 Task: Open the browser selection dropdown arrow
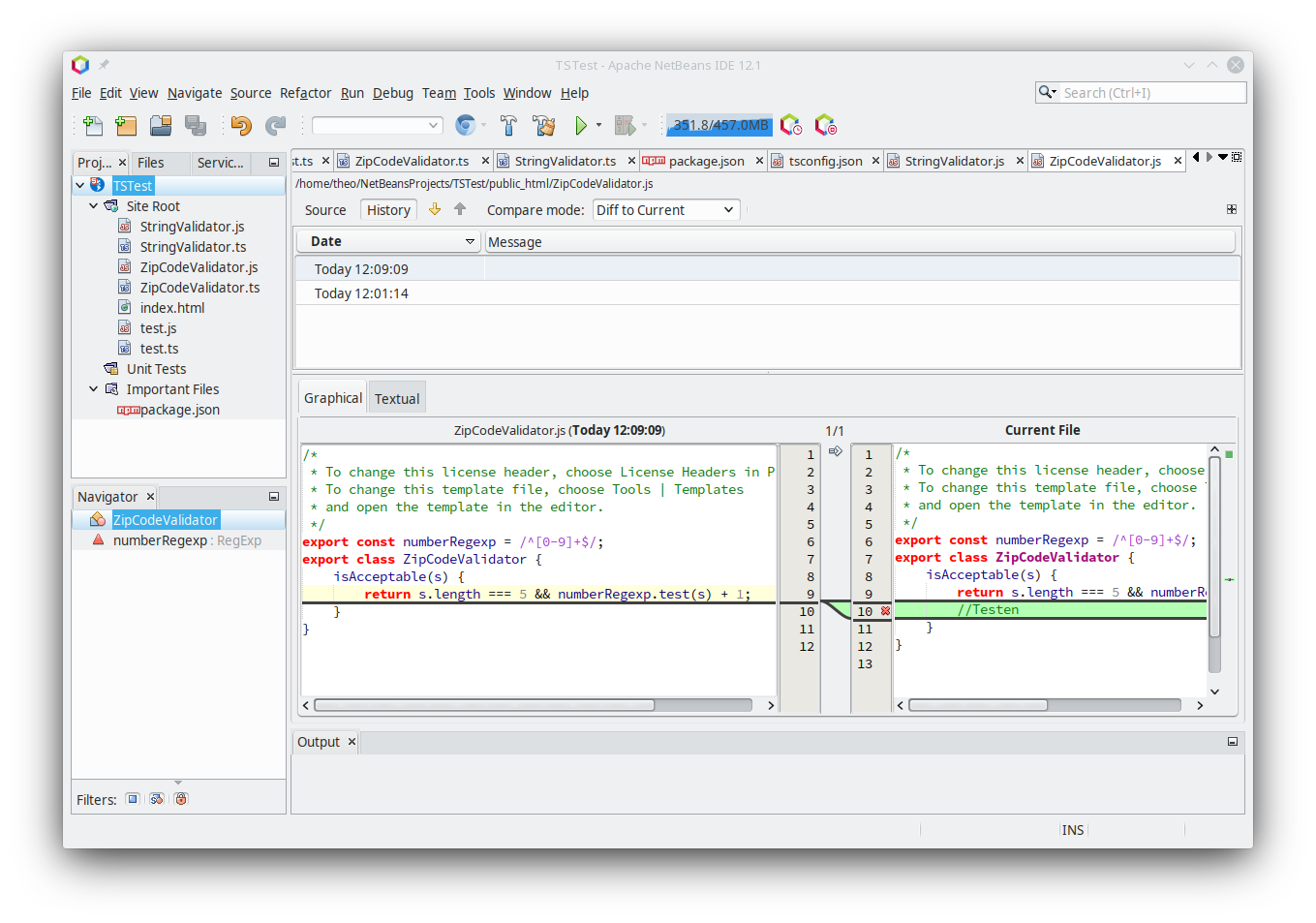click(x=483, y=125)
